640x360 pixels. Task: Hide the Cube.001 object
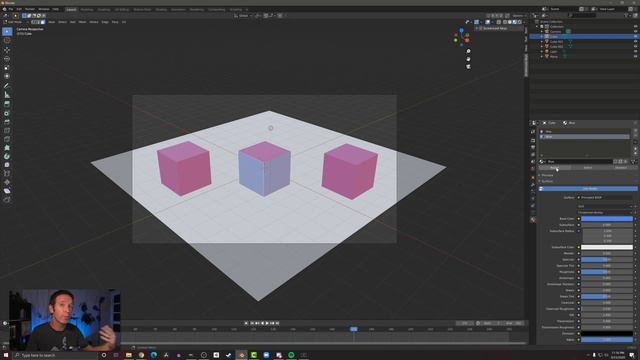coord(635,42)
